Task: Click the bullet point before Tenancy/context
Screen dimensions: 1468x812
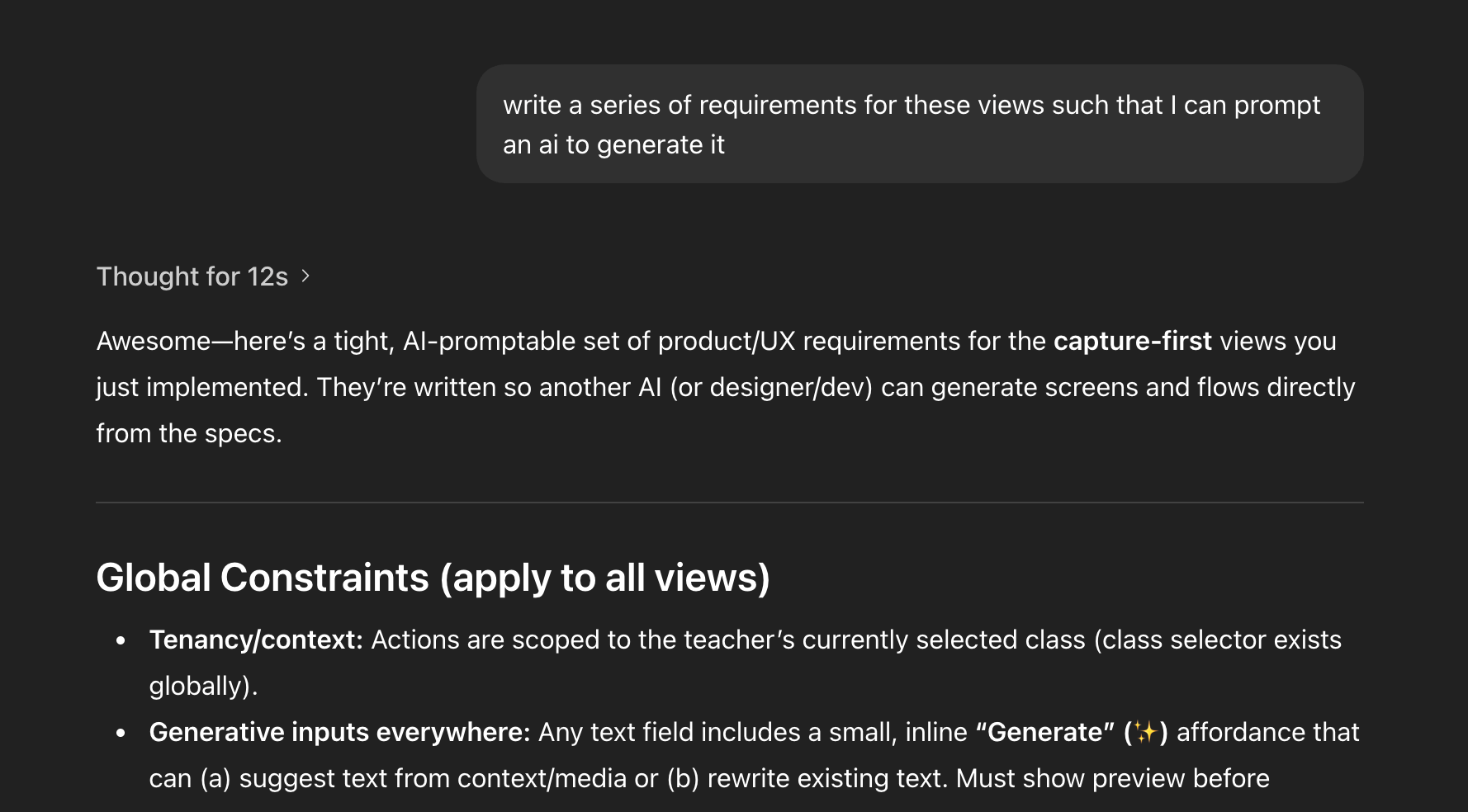Action: click(121, 640)
